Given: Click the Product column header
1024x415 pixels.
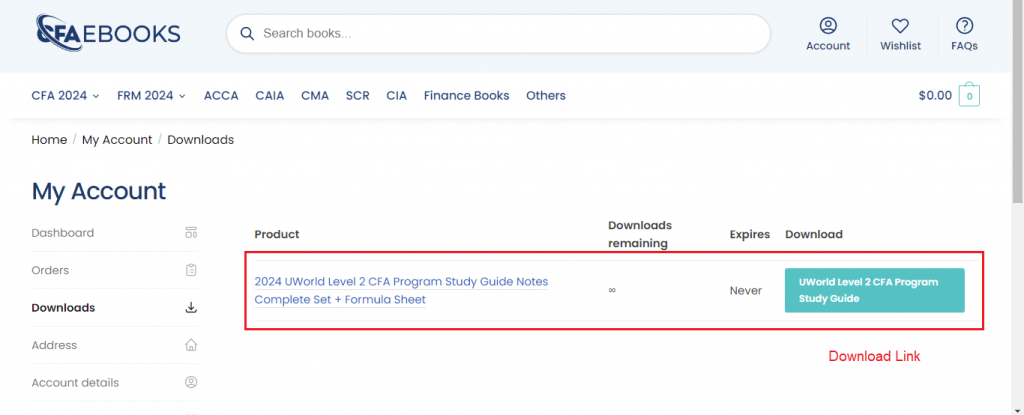Looking at the screenshot, I should [x=277, y=234].
